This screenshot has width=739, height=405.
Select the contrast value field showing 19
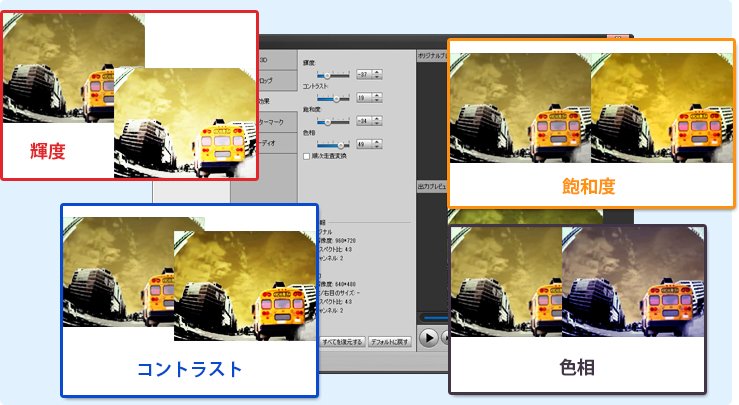(363, 98)
